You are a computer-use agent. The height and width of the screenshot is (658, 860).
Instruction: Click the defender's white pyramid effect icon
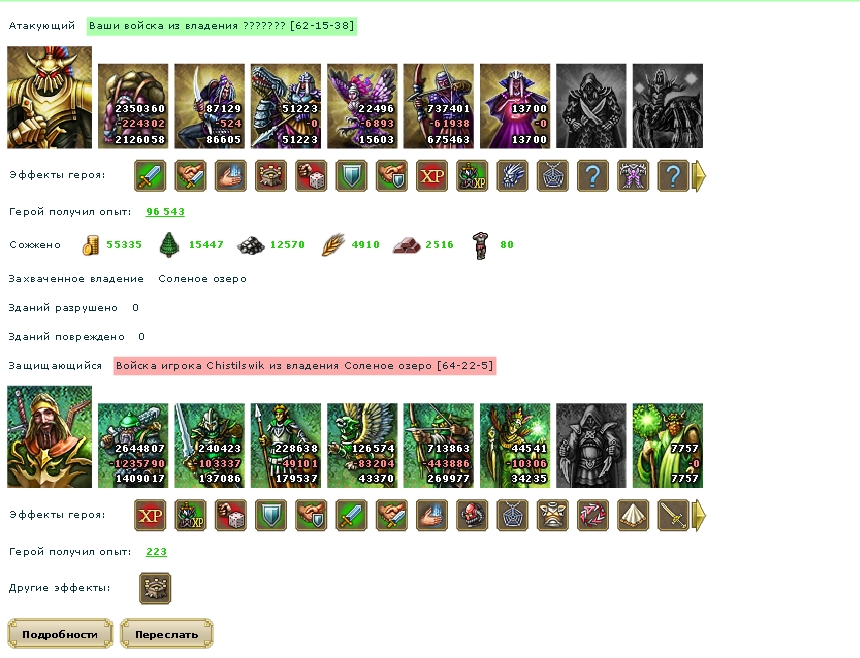pos(633,515)
